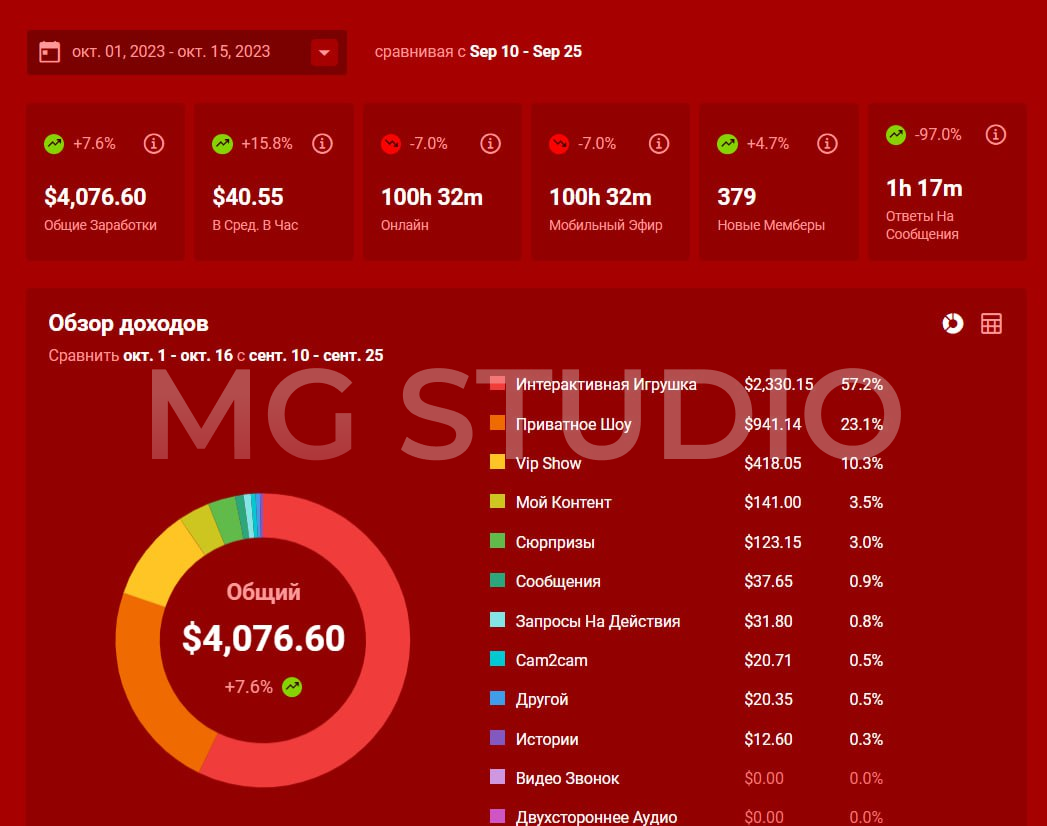Click the Сообщения green legend swatch

click(x=497, y=581)
